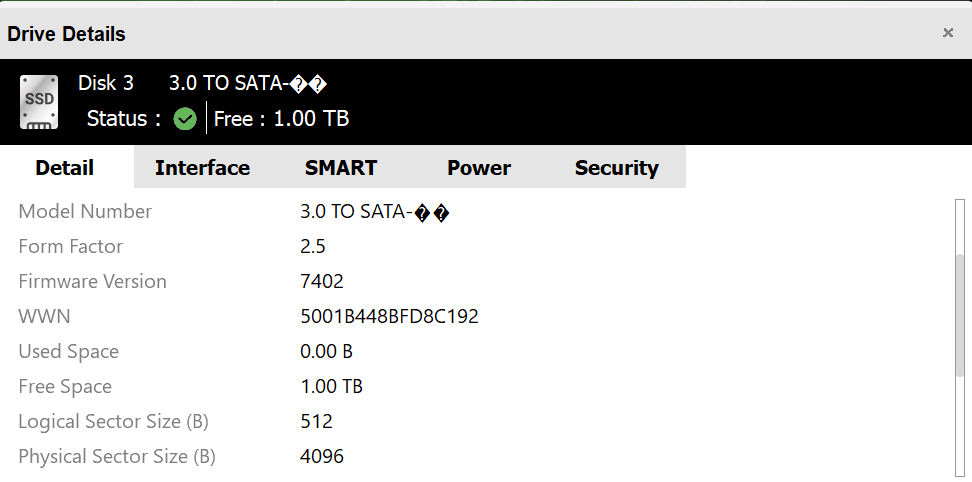Image resolution: width=972 pixels, height=482 pixels.
Task: Open the Interface tab
Action: [202, 168]
